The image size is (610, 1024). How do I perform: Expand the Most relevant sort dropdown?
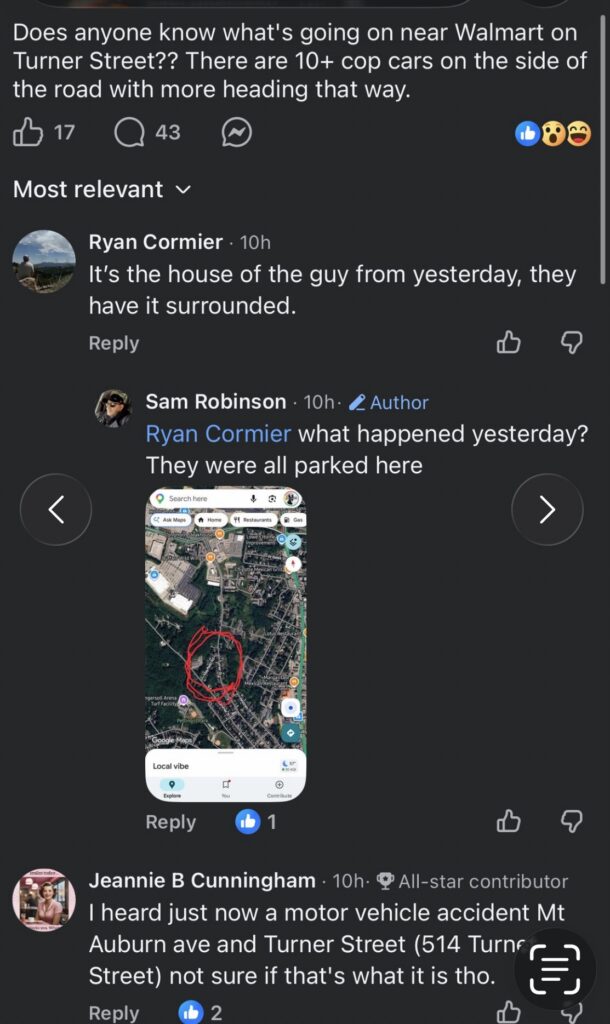point(101,189)
